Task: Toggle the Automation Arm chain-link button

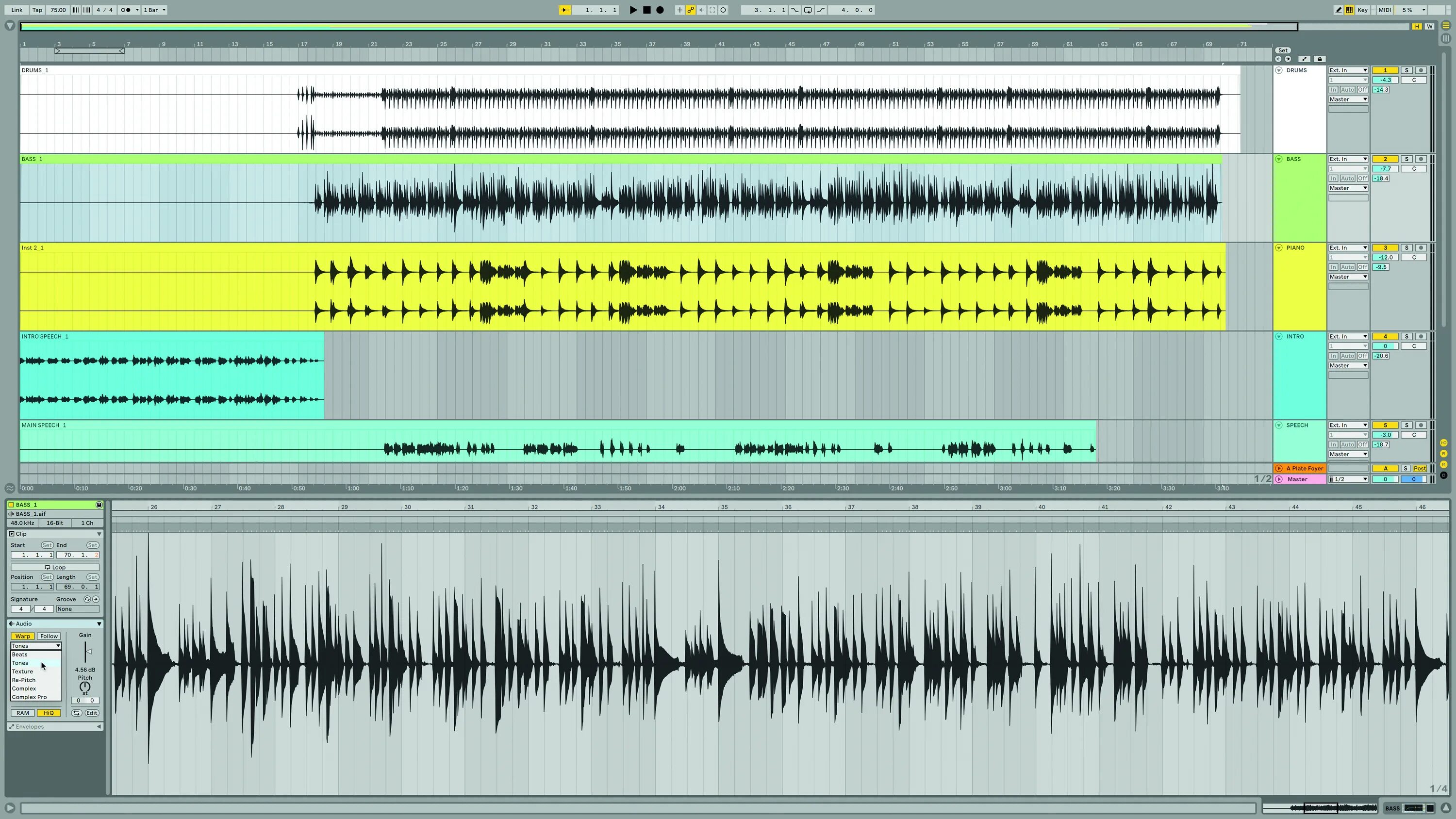Action: (691, 10)
